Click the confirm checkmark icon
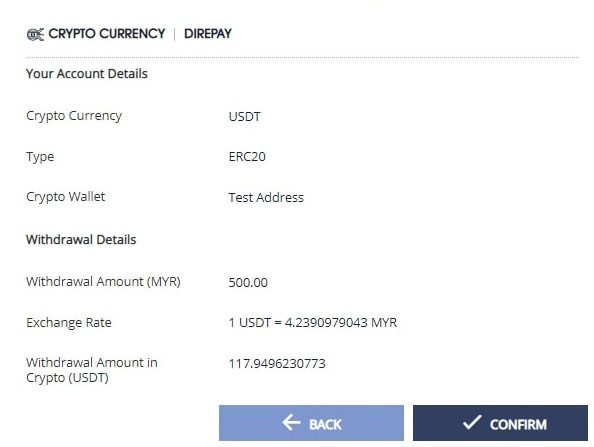Image resolution: width=594 pixels, height=447 pixels. pyautogui.click(x=472, y=422)
